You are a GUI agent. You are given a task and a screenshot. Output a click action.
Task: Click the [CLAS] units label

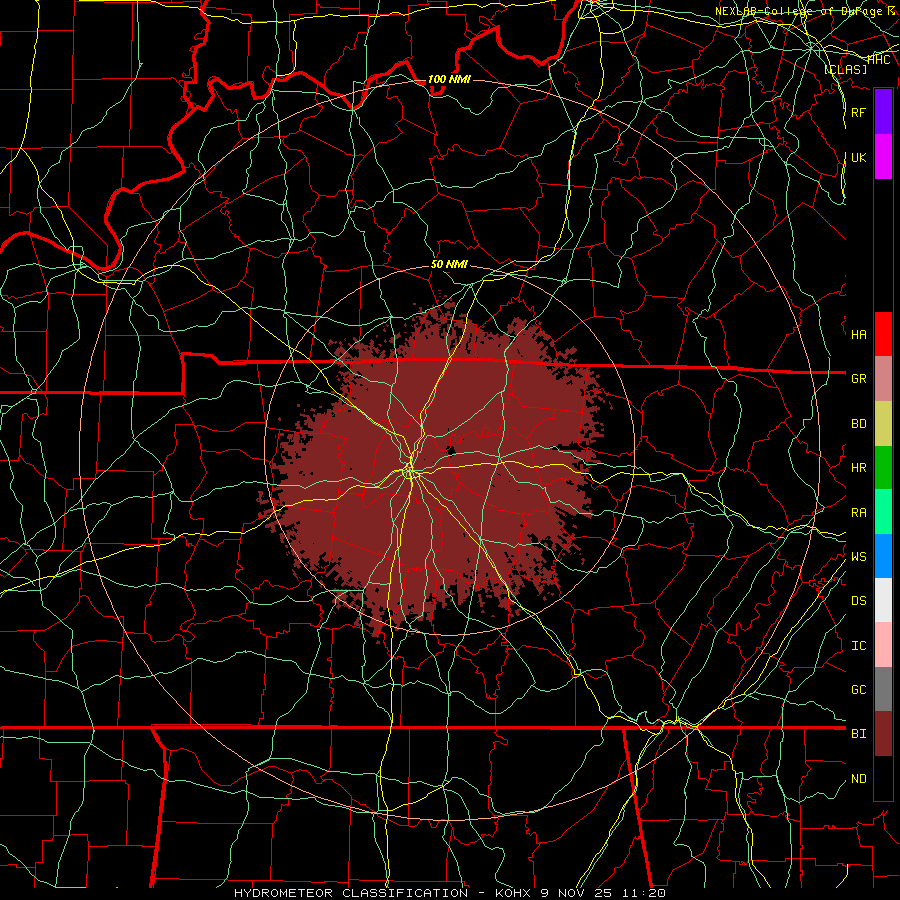(x=845, y=69)
